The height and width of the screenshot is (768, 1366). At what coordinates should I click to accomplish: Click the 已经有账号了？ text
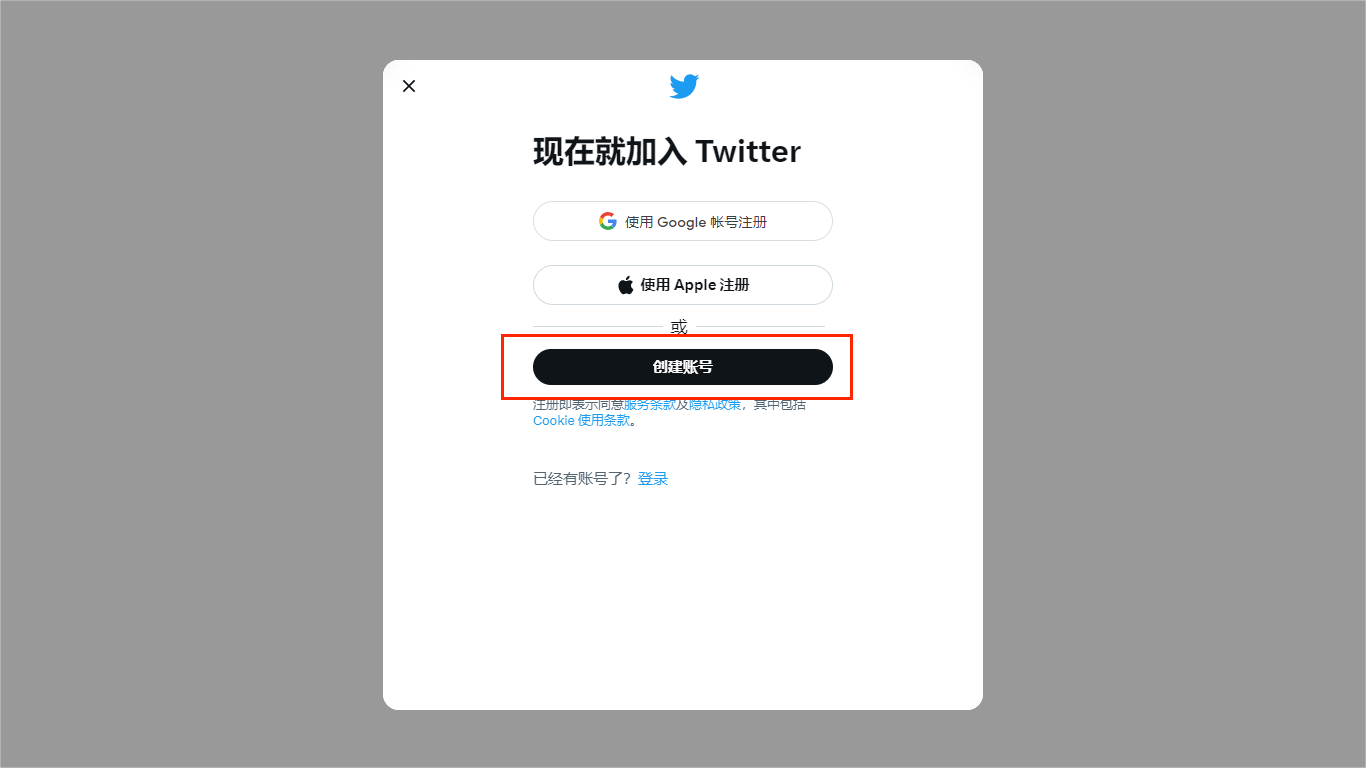[x=583, y=479]
